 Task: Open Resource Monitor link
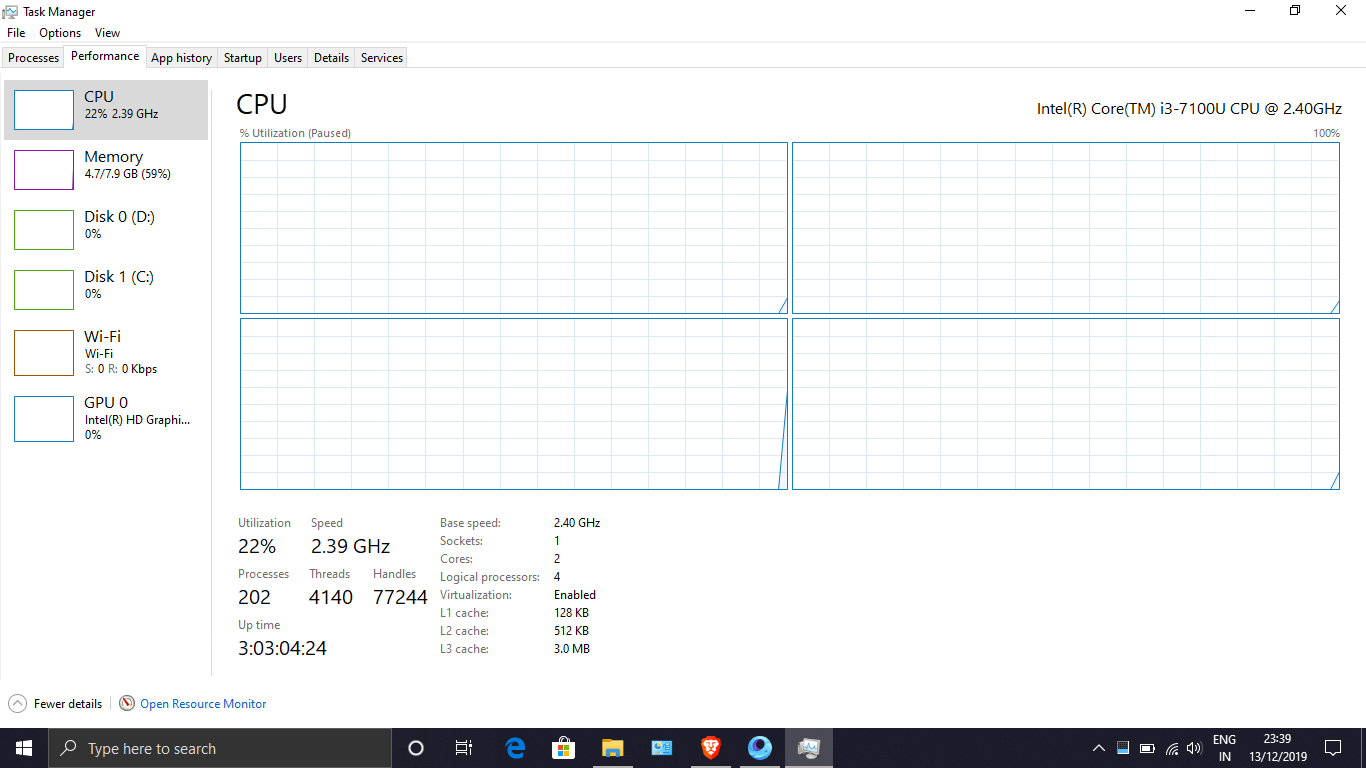(203, 704)
